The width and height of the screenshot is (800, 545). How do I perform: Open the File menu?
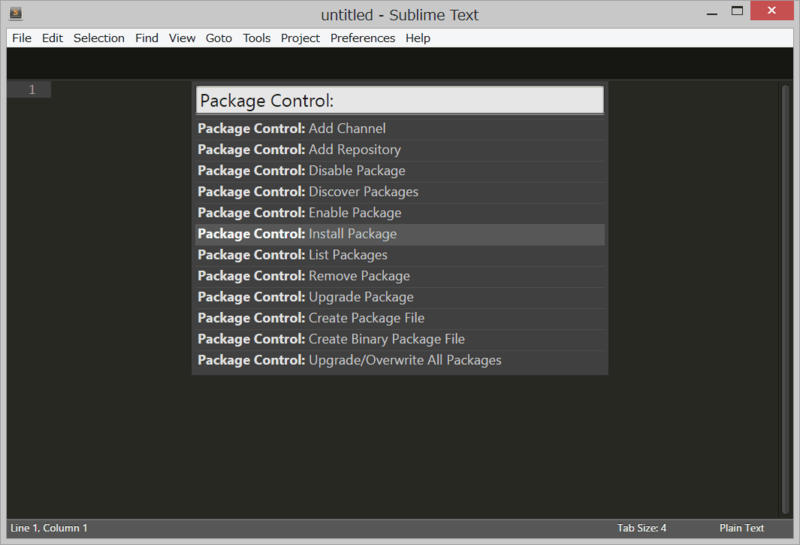coord(21,38)
